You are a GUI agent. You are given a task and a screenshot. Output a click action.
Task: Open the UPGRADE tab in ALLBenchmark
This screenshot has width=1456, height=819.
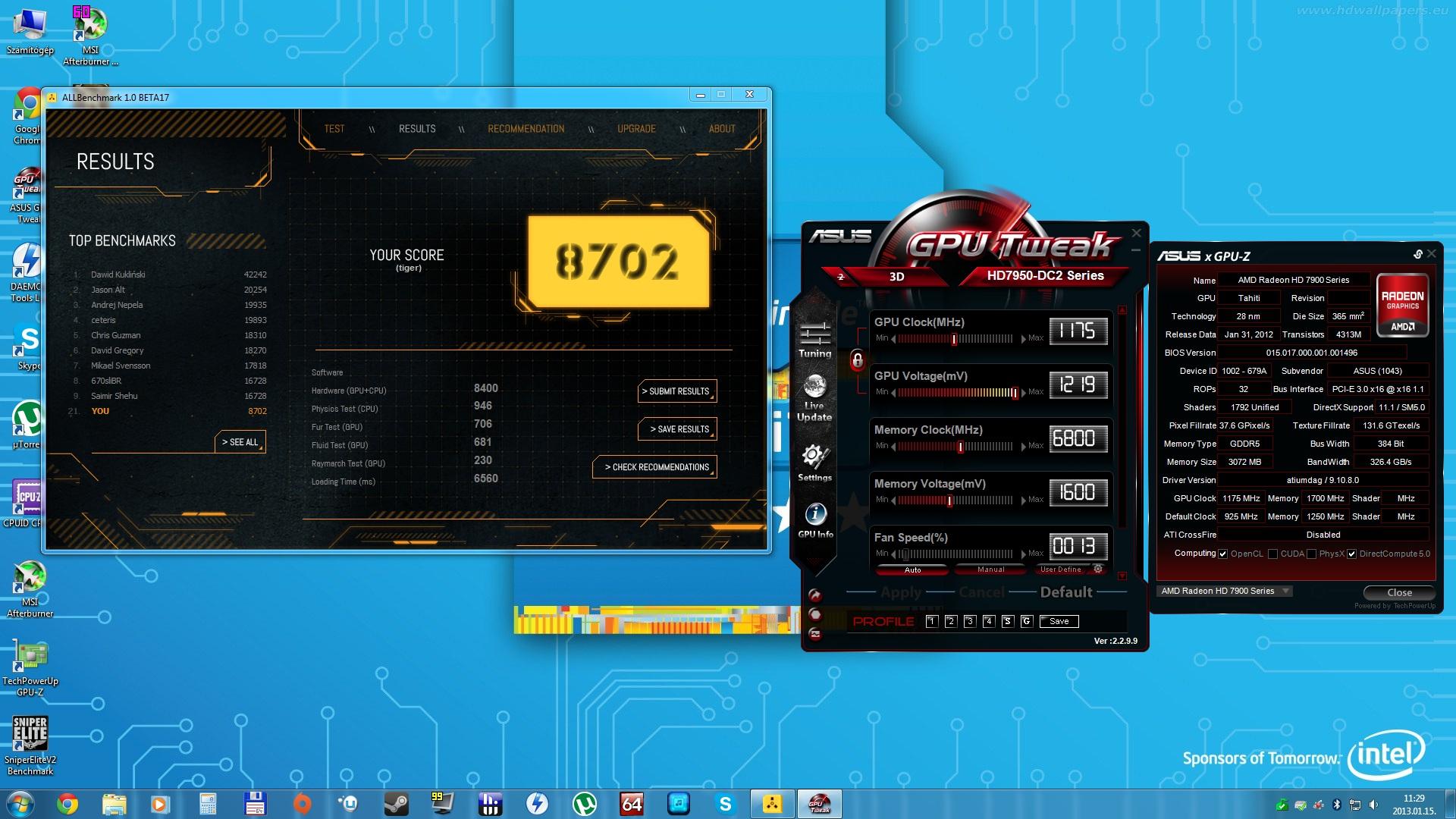click(x=636, y=129)
